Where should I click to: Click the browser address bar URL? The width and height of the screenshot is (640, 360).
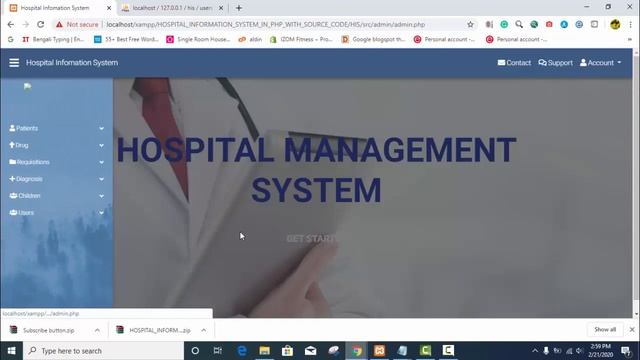(x=266, y=24)
